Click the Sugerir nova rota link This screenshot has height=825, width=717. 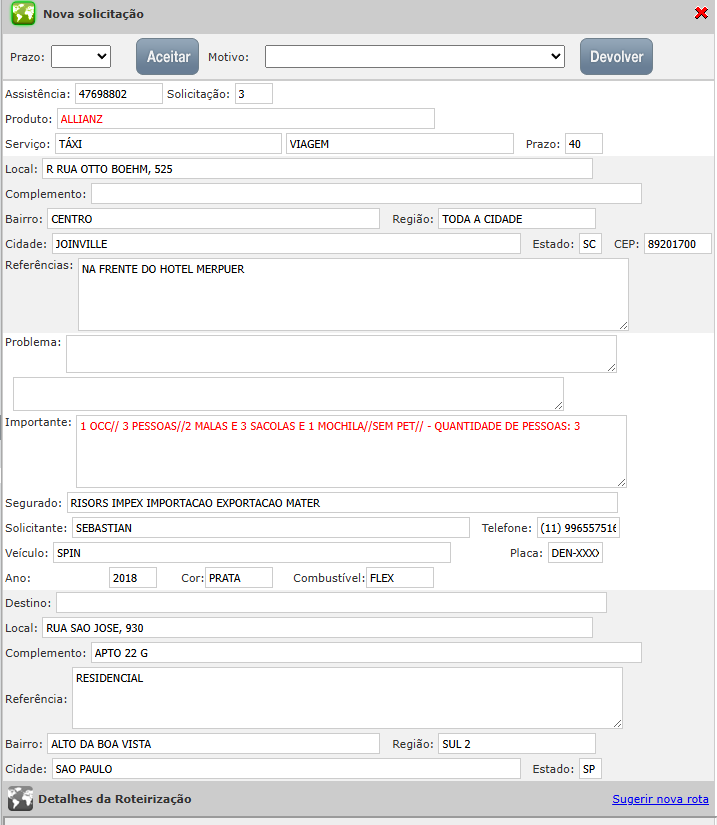660,799
